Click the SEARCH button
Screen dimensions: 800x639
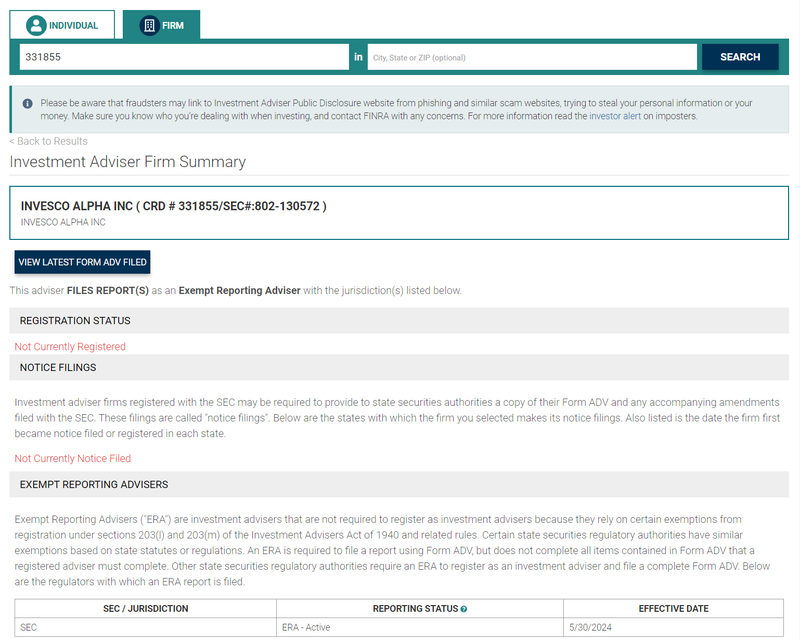(x=740, y=57)
